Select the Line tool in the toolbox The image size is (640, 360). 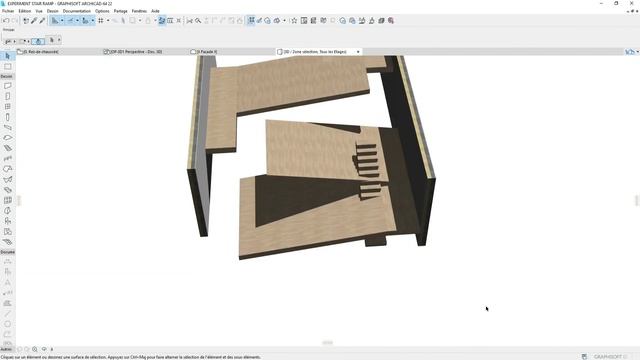pyautogui.click(x=7, y=313)
